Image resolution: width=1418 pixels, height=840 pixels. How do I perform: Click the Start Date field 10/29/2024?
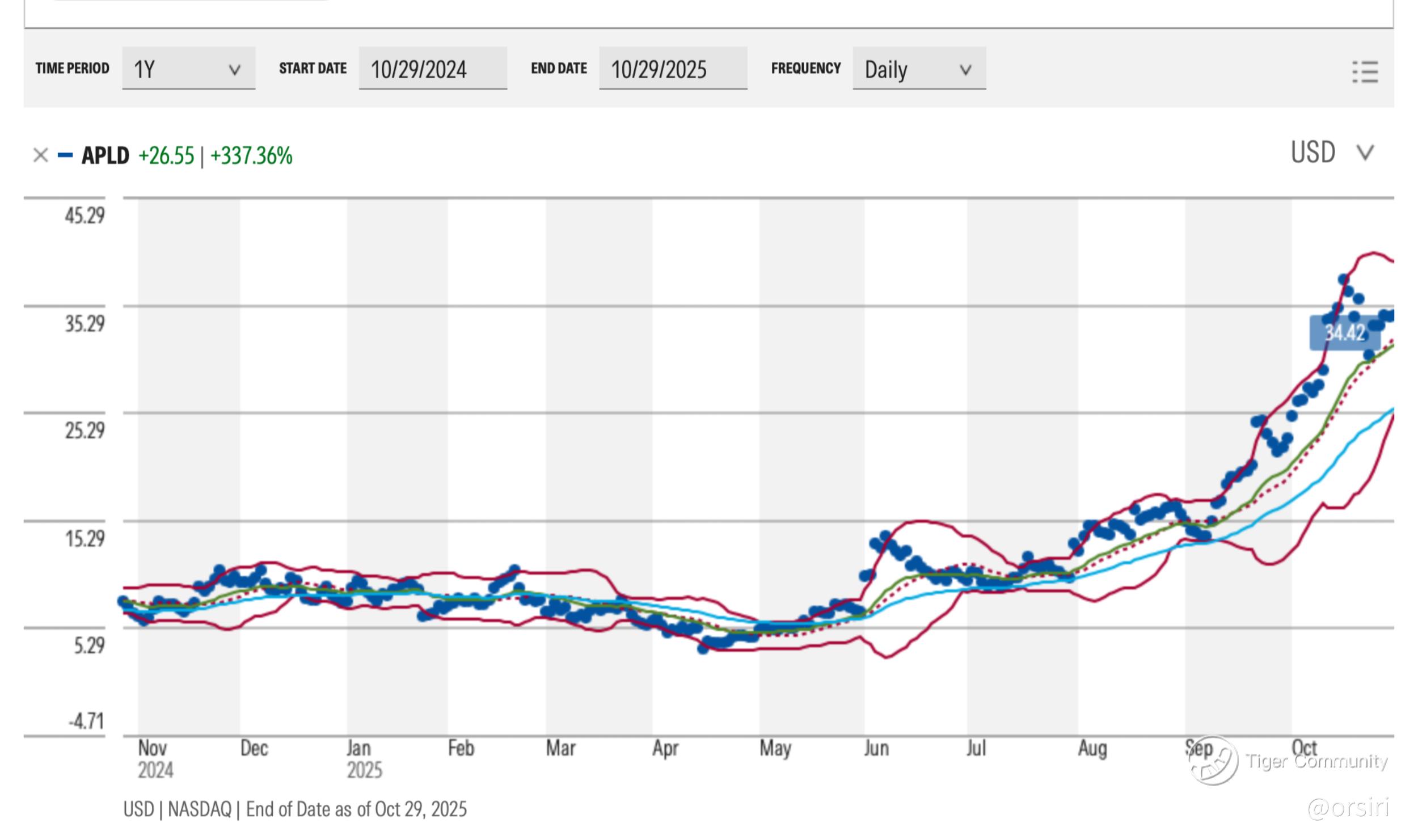(x=432, y=69)
